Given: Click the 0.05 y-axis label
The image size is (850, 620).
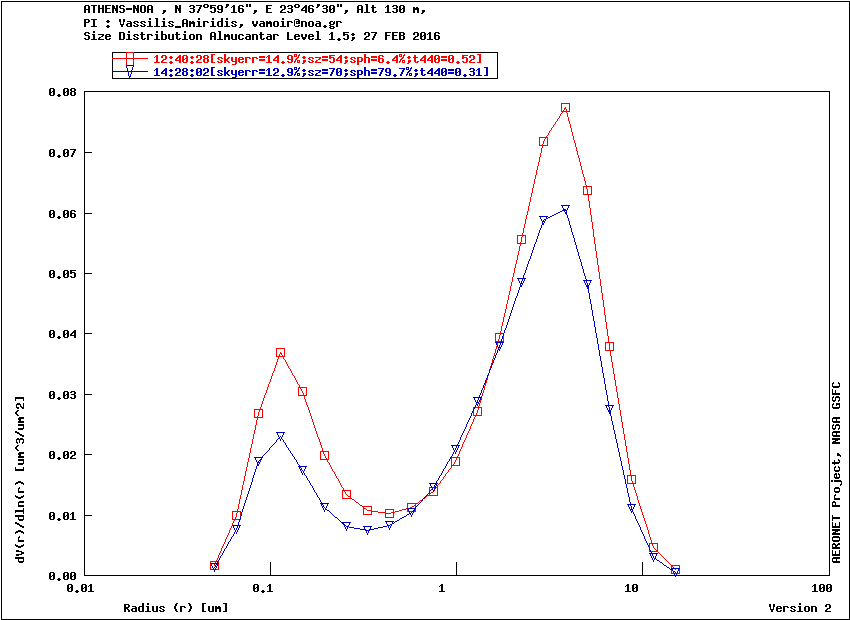Looking at the screenshot, I should coord(62,274).
